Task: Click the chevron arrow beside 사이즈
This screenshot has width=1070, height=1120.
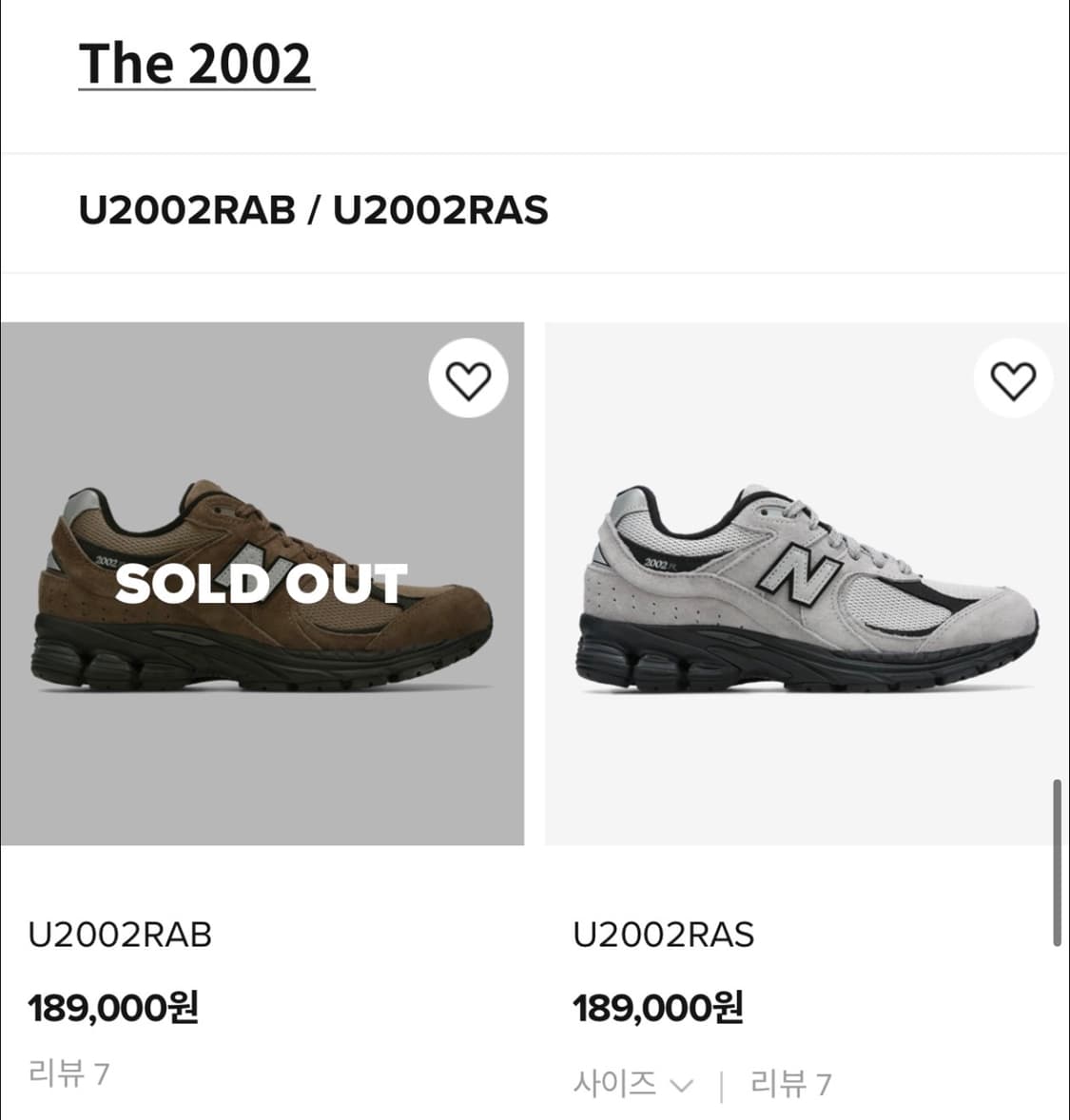Action: [681, 1085]
